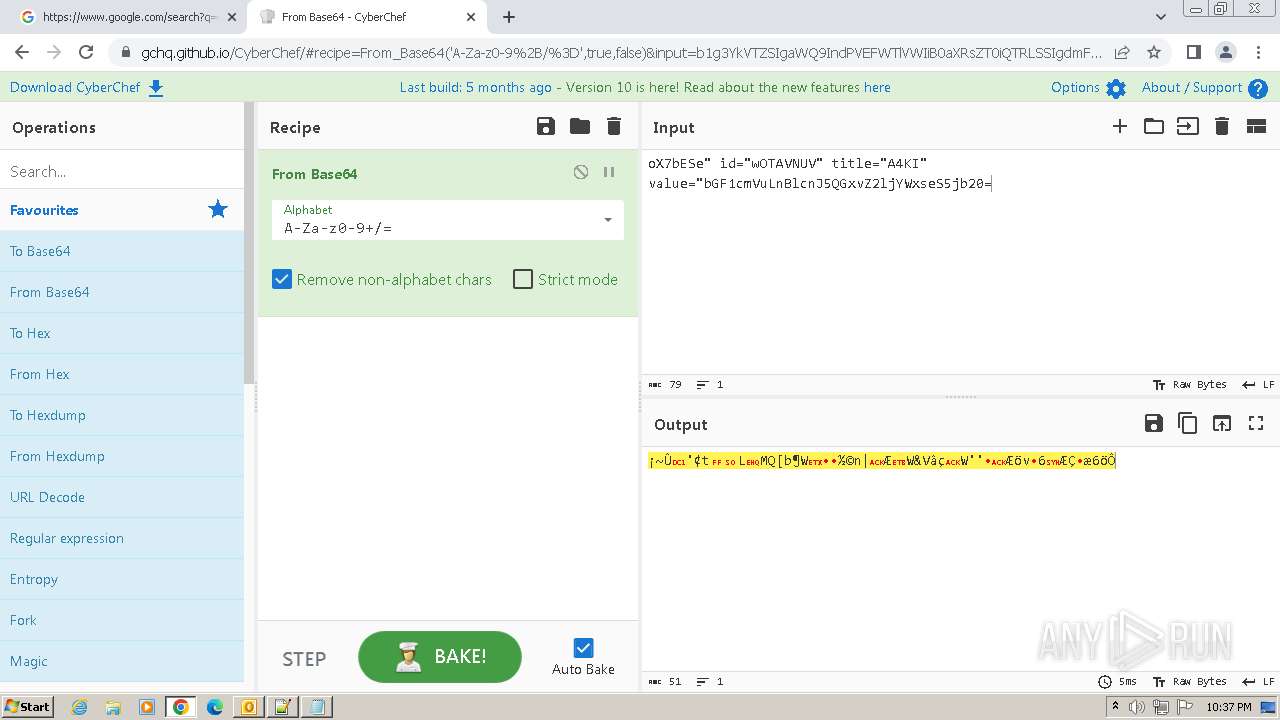
Task: Enable Strict mode checkbox
Action: pos(523,279)
